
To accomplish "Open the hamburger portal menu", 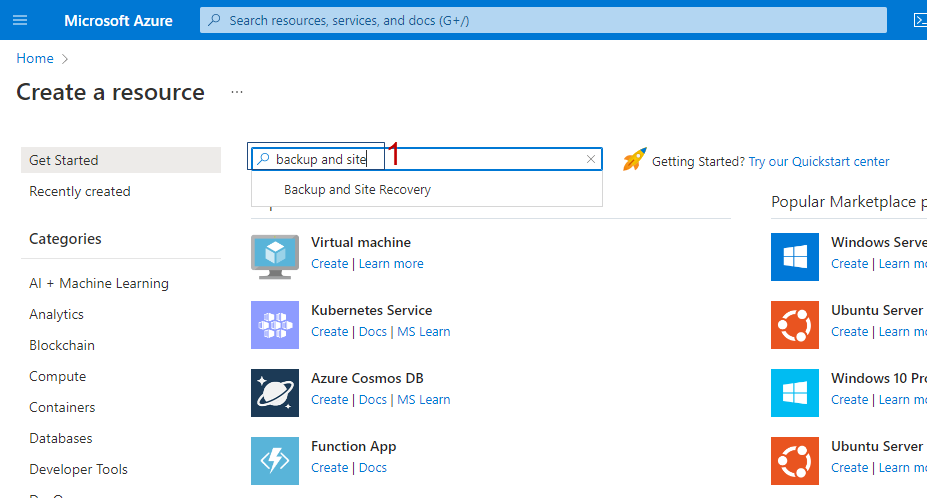I will coord(20,21).
